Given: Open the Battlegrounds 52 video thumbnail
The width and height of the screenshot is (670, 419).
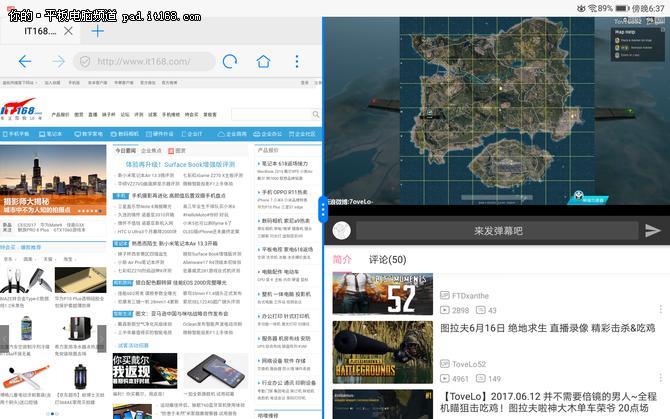Looking at the screenshot, I should tap(382, 294).
